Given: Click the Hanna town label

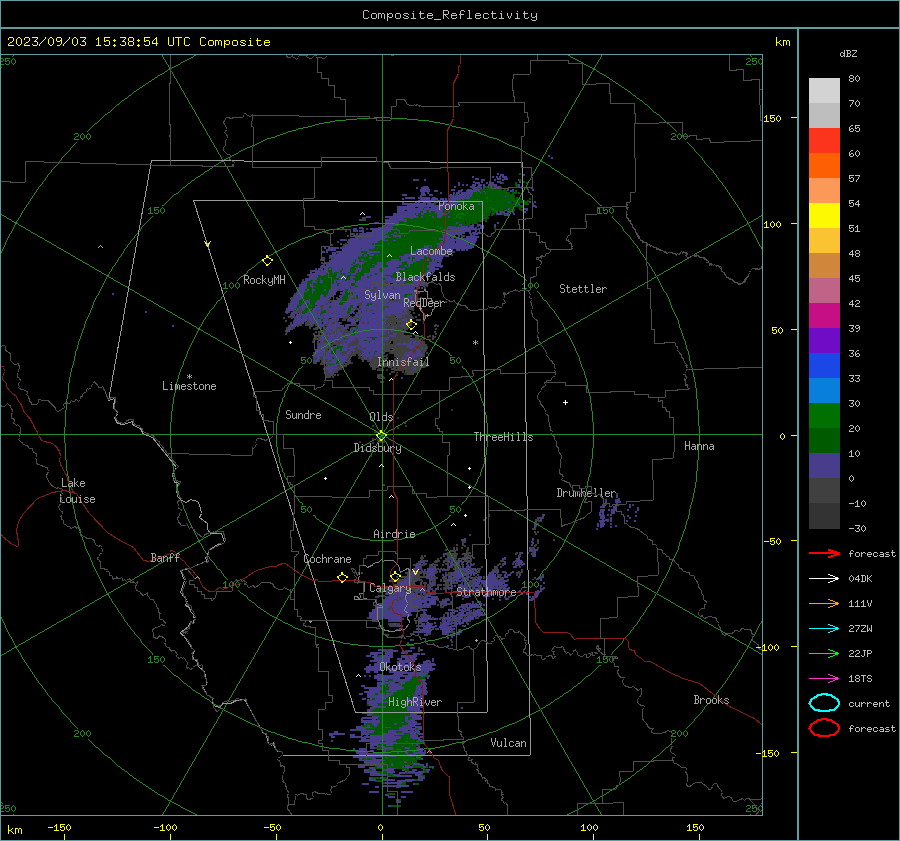Looking at the screenshot, I should (x=699, y=446).
